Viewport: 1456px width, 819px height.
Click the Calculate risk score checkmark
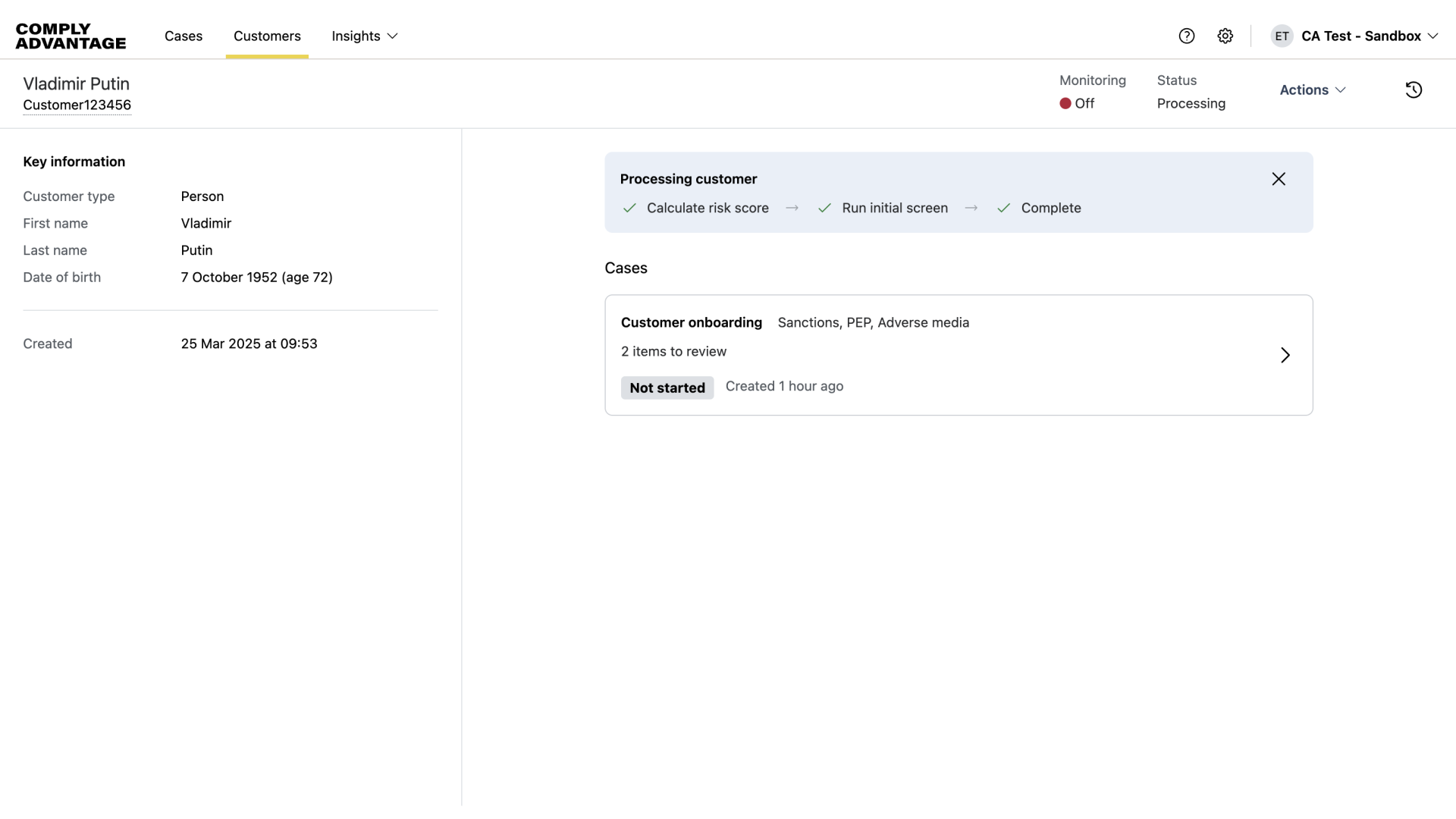(629, 208)
